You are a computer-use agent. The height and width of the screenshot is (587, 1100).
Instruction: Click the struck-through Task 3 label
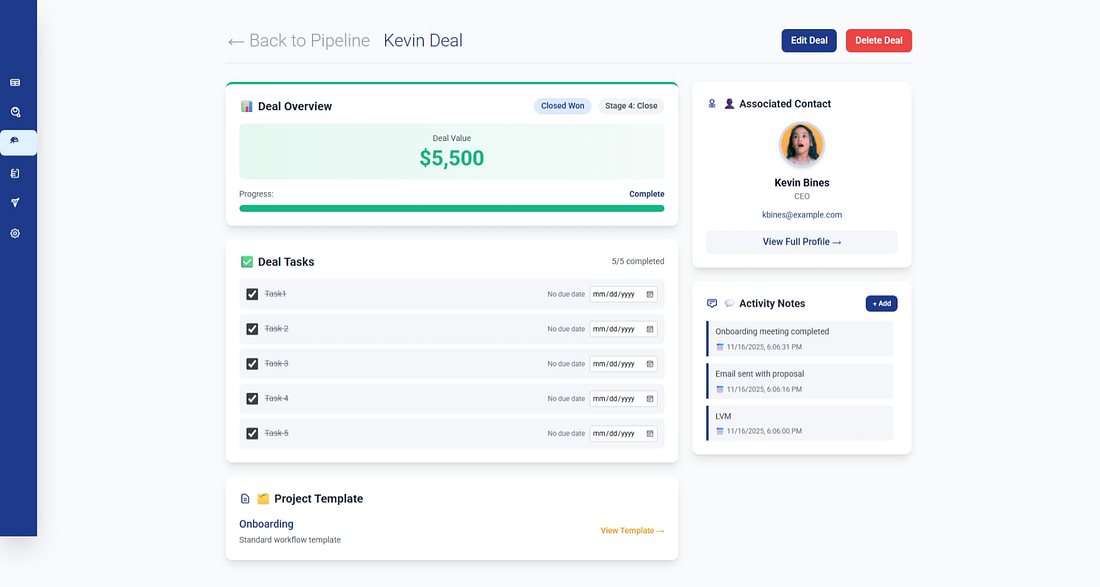point(276,364)
